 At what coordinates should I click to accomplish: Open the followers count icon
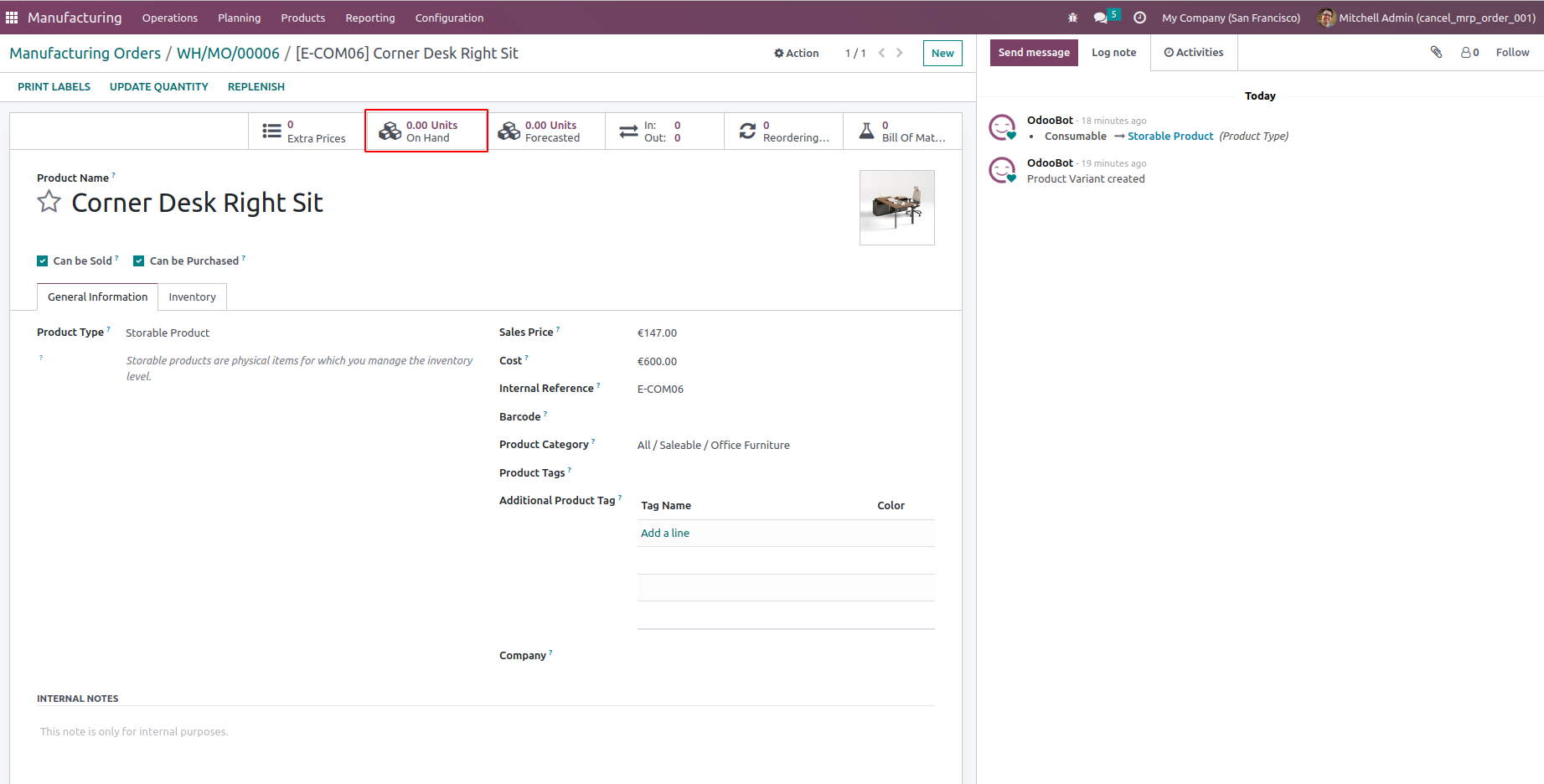1469,52
